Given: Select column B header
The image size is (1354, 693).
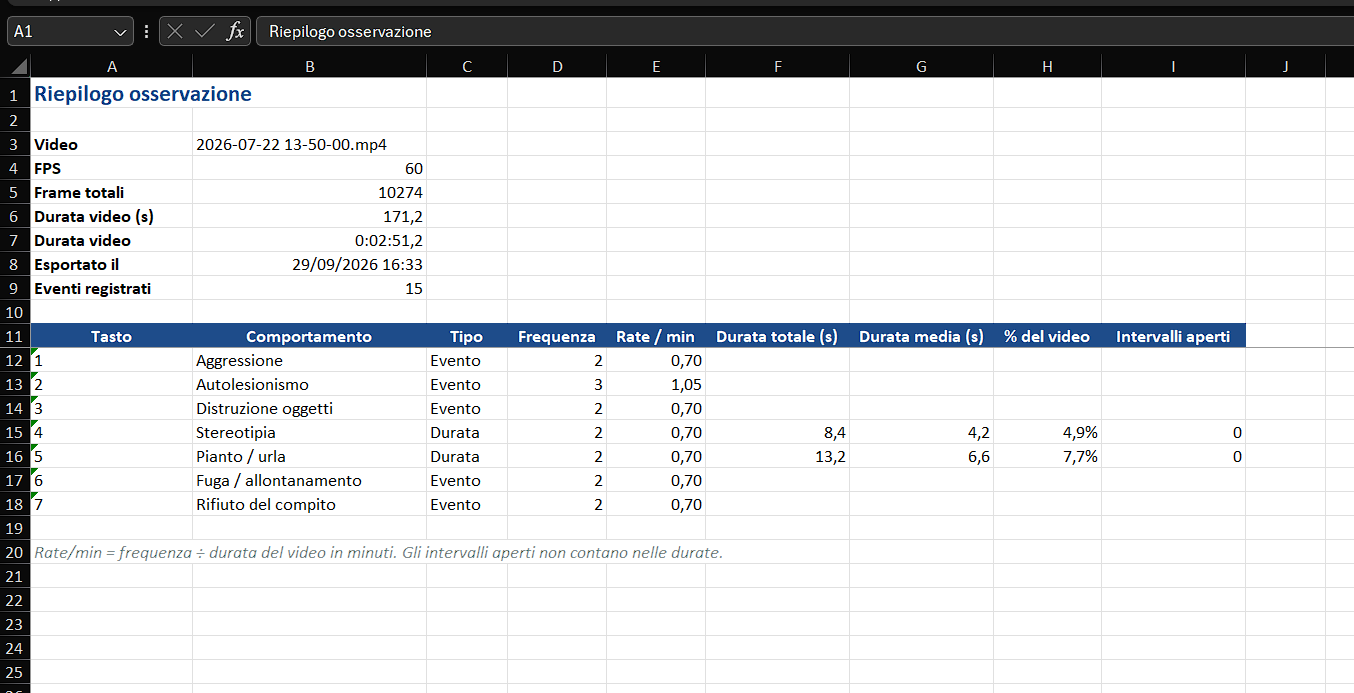Looking at the screenshot, I should [x=309, y=66].
